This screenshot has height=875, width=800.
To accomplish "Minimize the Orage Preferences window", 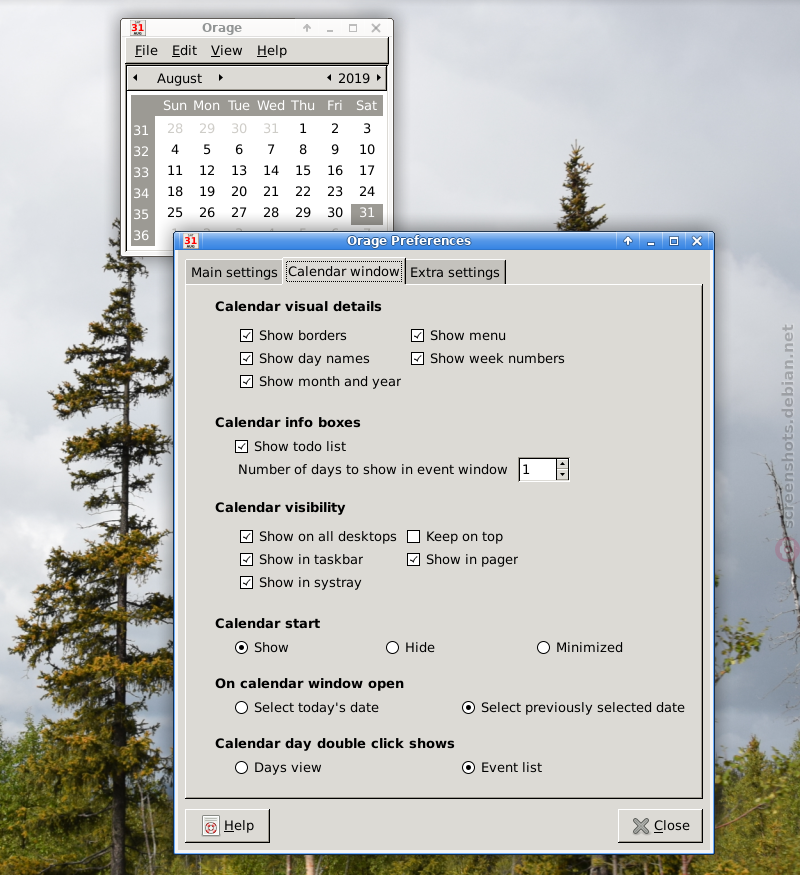I will pos(650,241).
